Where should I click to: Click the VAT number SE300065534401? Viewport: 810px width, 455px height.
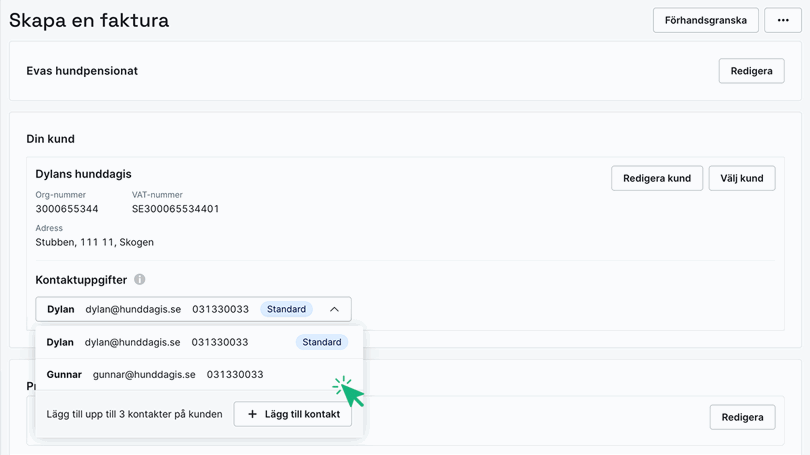tap(175, 209)
